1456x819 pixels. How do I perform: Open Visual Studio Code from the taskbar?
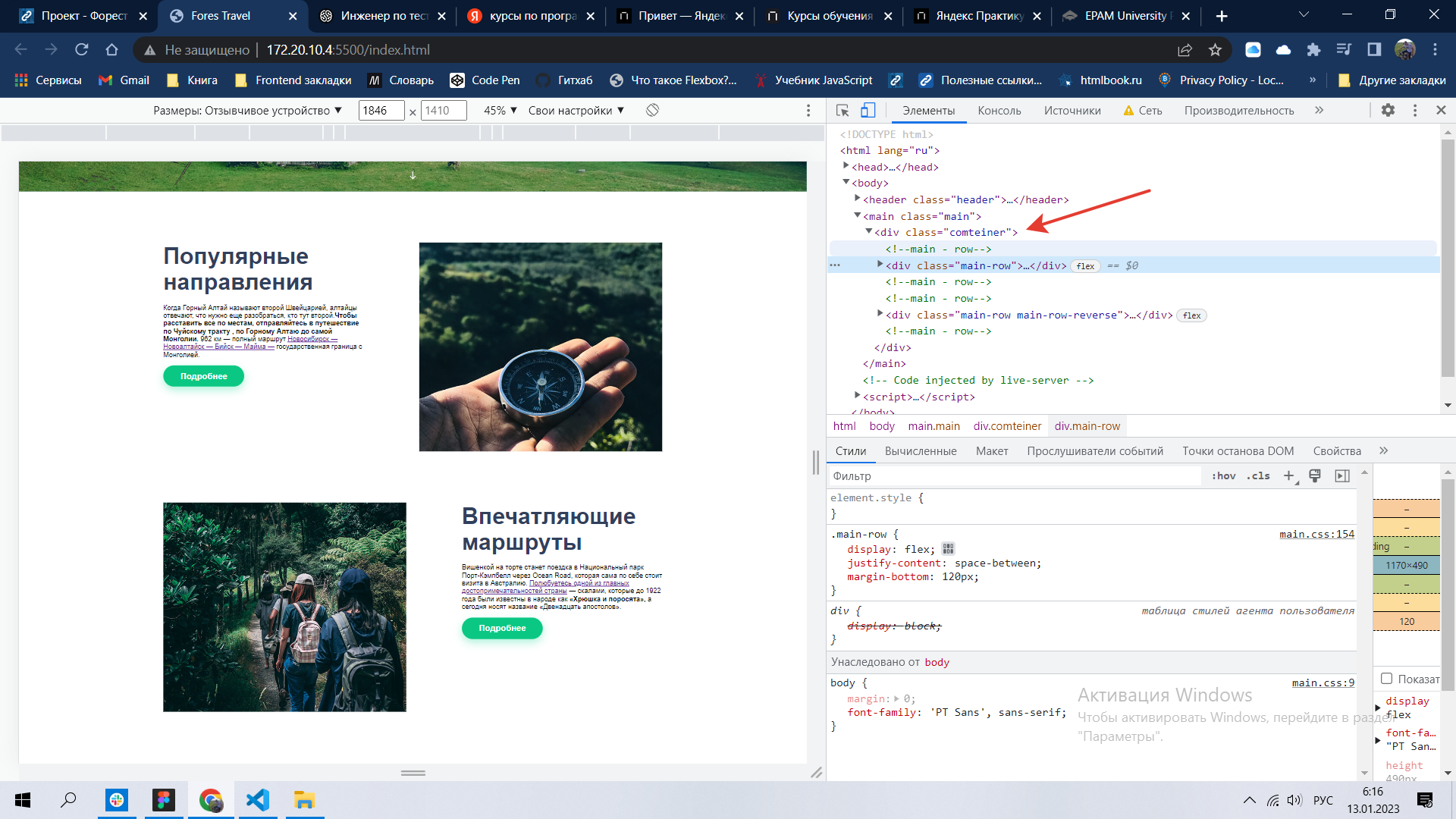click(258, 800)
